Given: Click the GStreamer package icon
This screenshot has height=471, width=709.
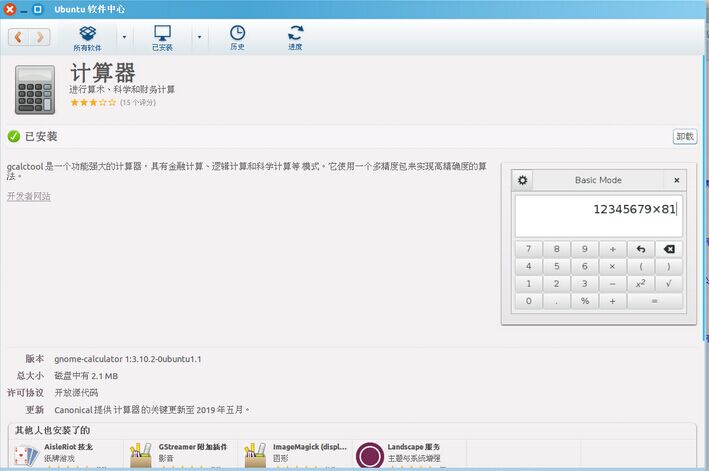Looking at the screenshot, I should (x=141, y=455).
